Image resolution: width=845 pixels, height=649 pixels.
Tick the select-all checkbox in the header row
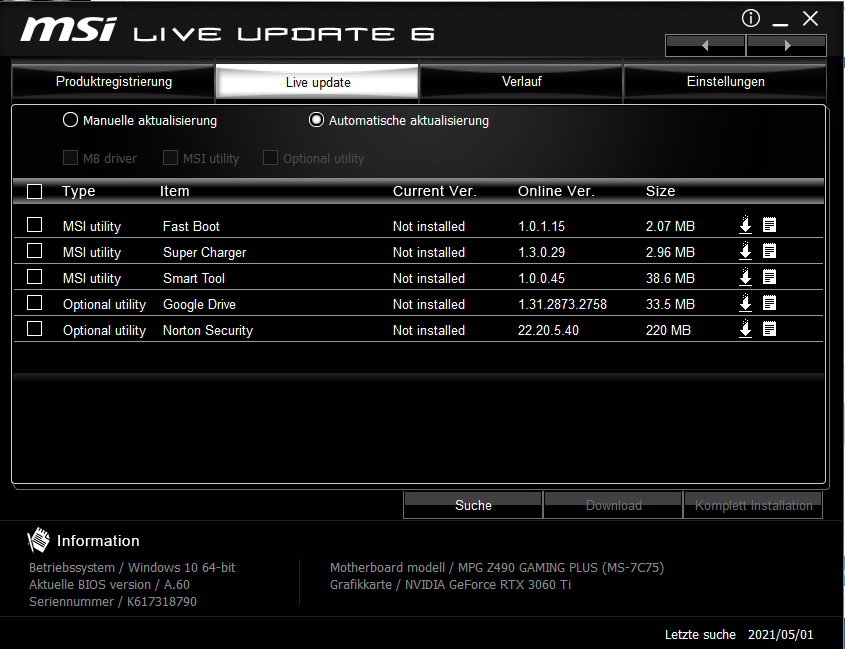click(x=34, y=191)
